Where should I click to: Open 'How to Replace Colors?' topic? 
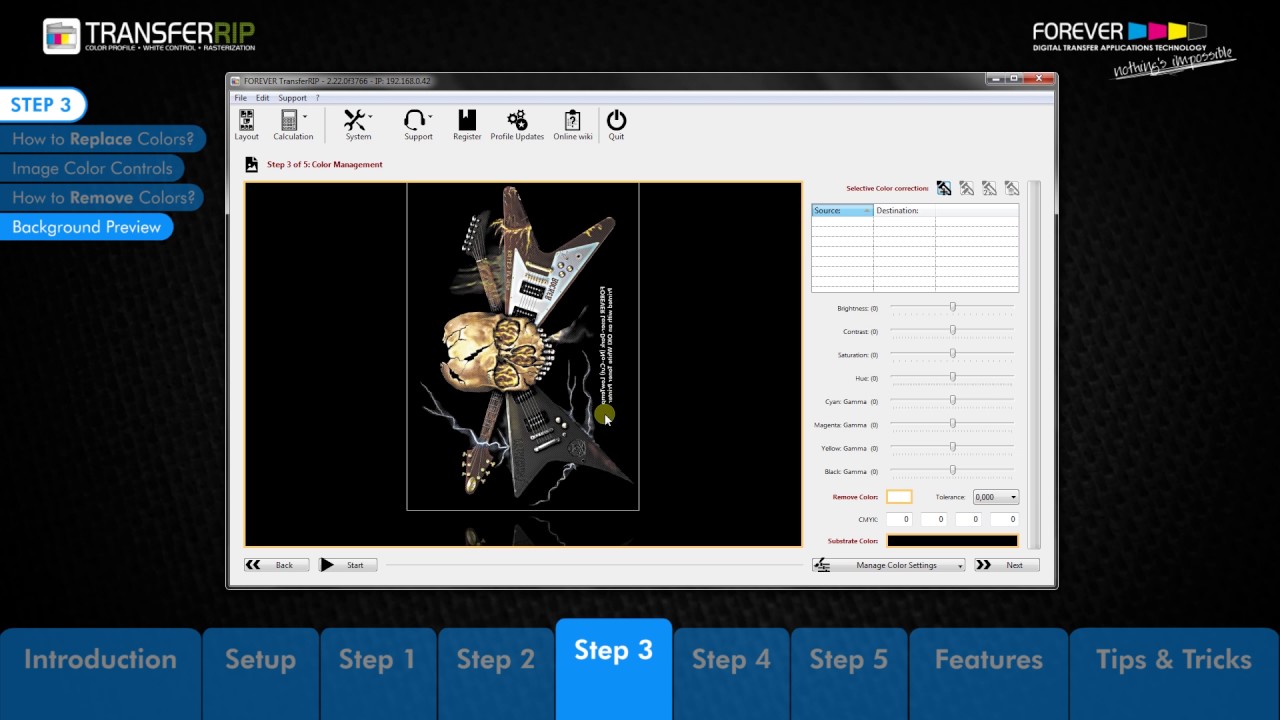pyautogui.click(x=103, y=139)
